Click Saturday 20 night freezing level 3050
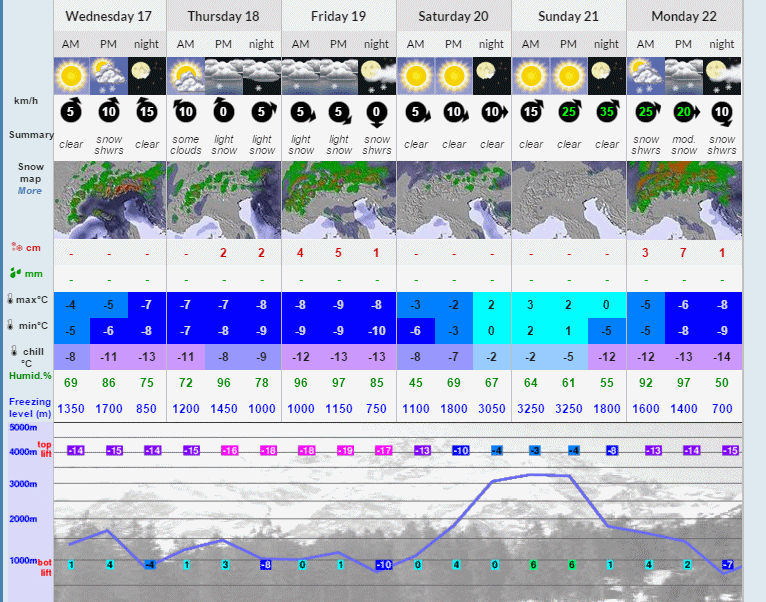This screenshot has width=766, height=602. click(x=491, y=408)
